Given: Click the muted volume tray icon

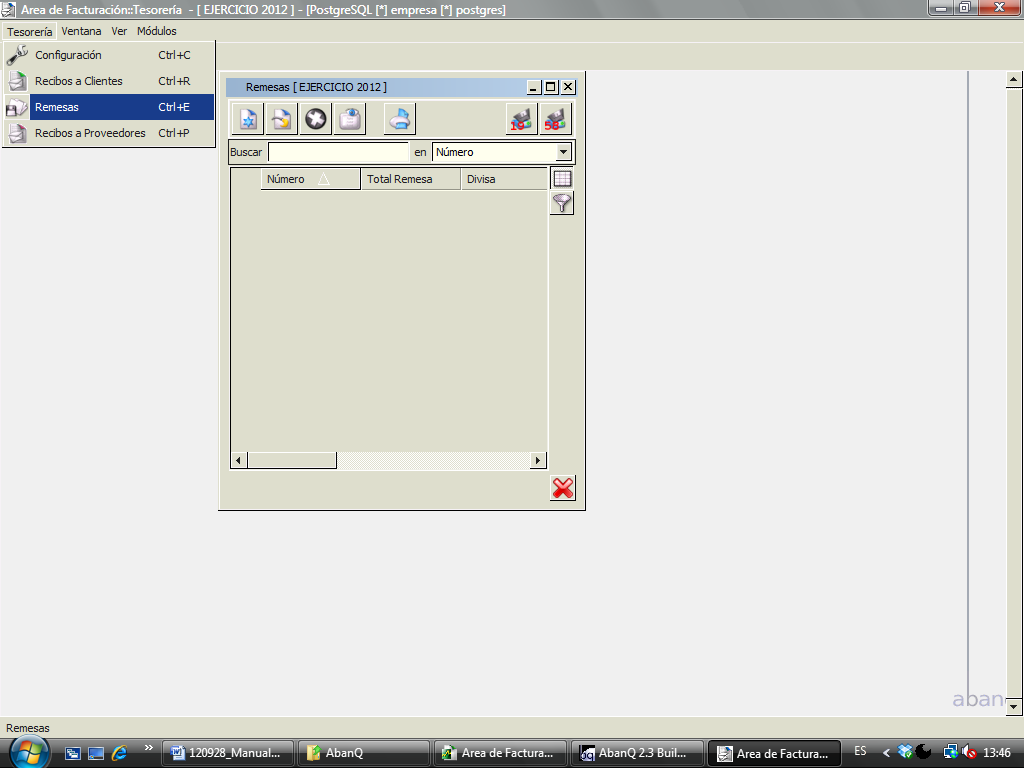Looking at the screenshot, I should [x=969, y=752].
